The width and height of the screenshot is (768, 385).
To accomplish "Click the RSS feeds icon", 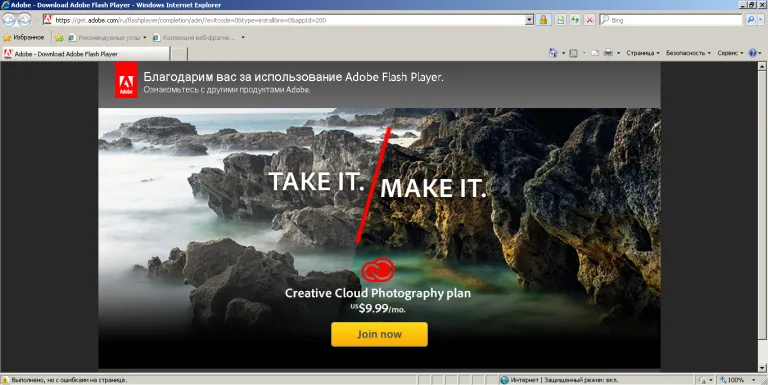I will point(574,53).
